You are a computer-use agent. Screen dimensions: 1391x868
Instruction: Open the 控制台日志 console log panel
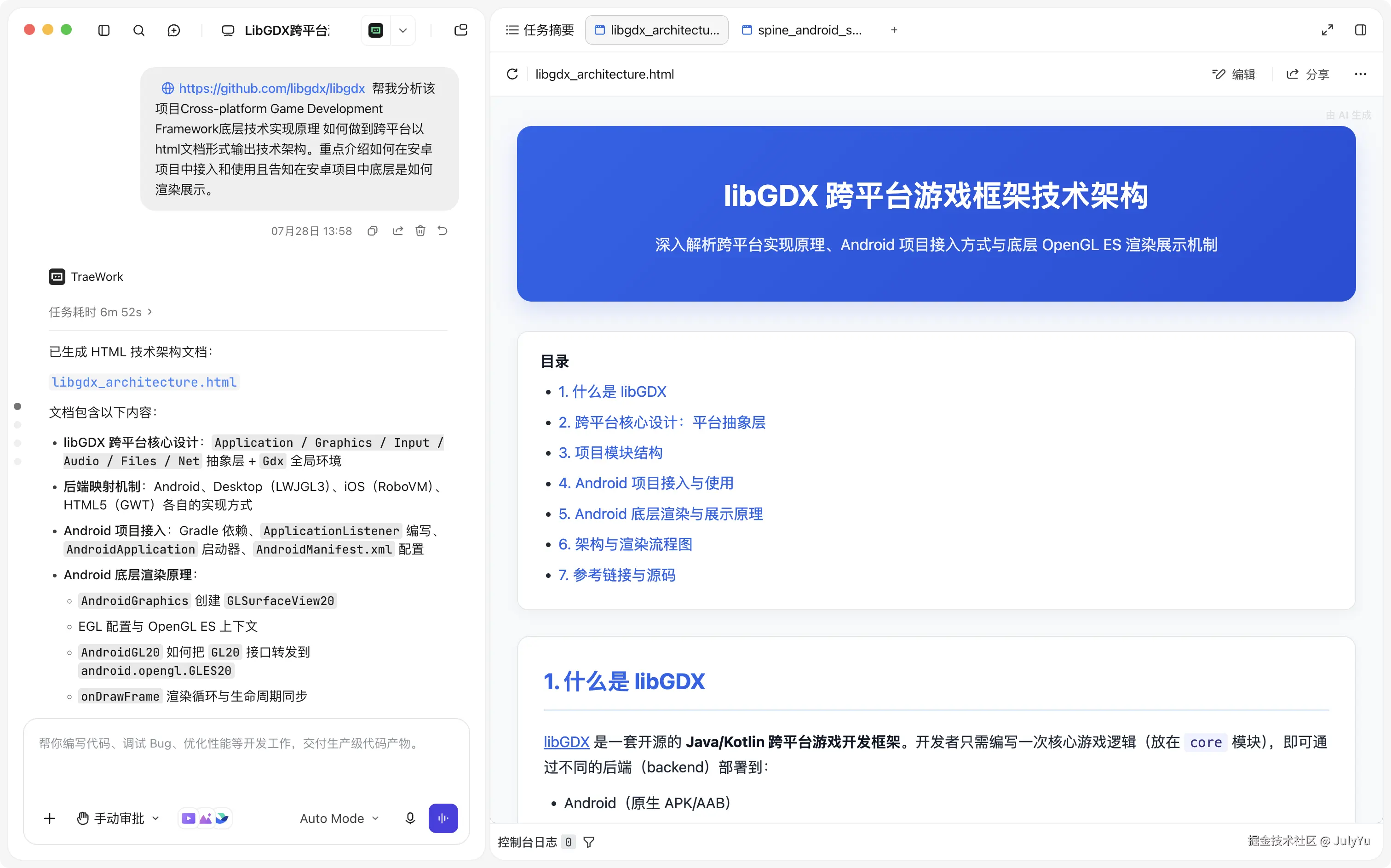pyautogui.click(x=527, y=842)
